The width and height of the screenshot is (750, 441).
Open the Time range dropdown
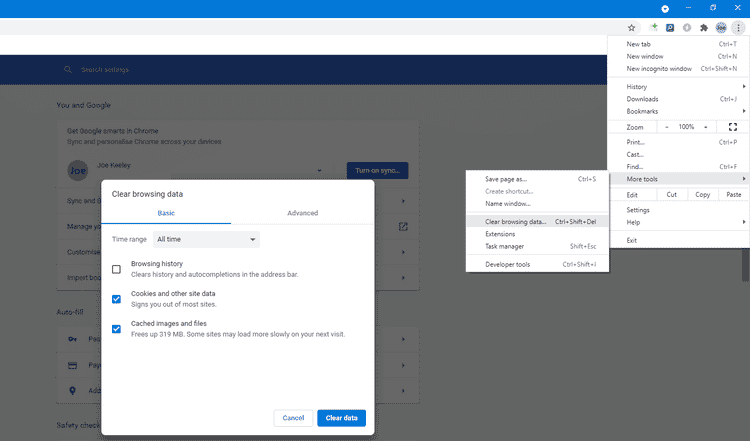pyautogui.click(x=207, y=240)
